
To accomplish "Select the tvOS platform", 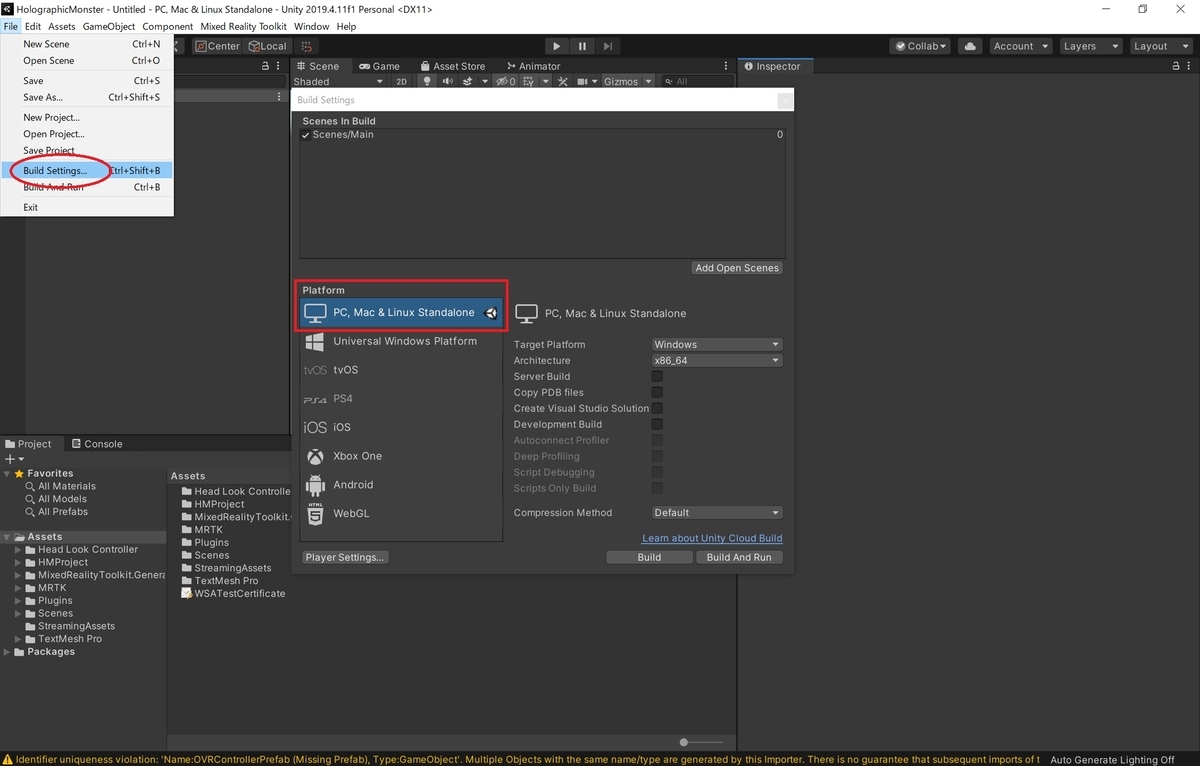I will (401, 370).
